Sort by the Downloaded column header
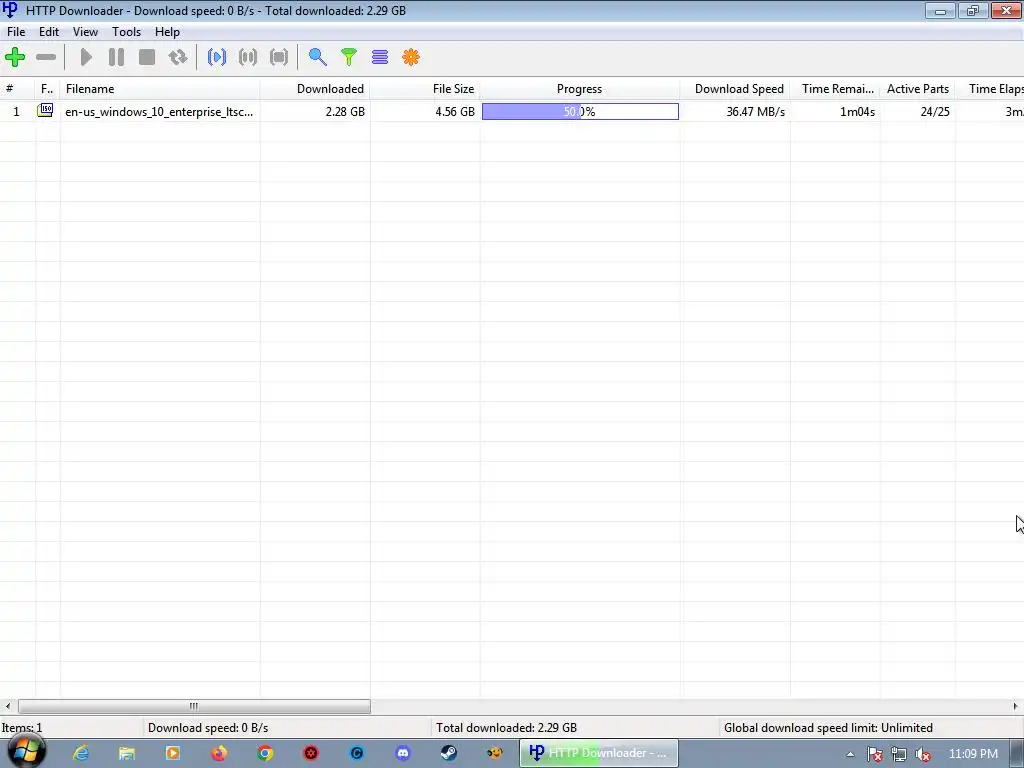 pos(315,89)
